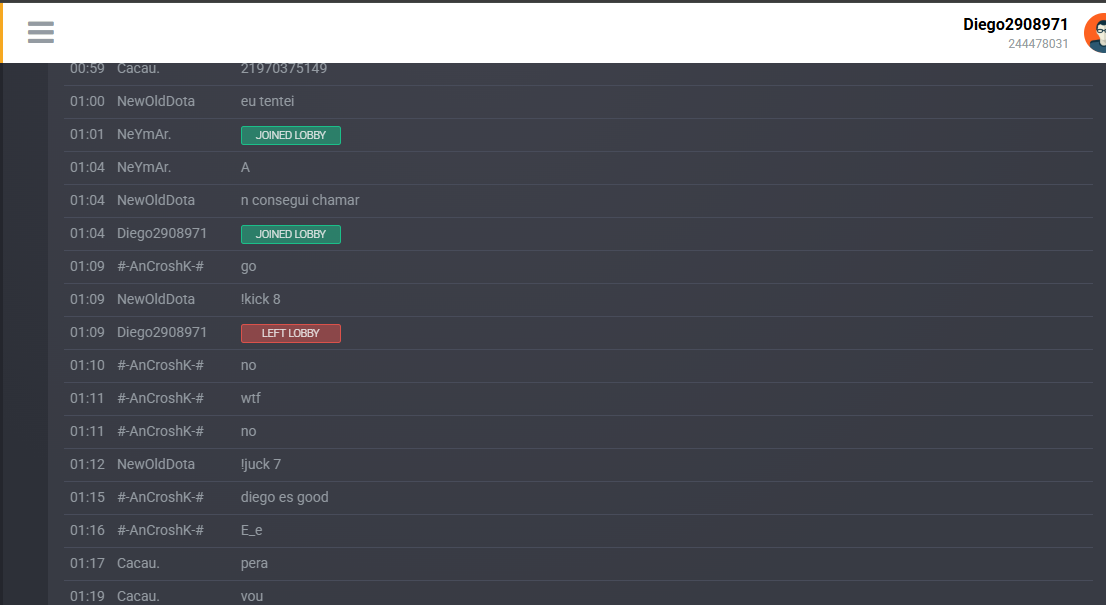This screenshot has height=605, width=1106.
Task: Open the hamburger menu icon
Action: [41, 32]
